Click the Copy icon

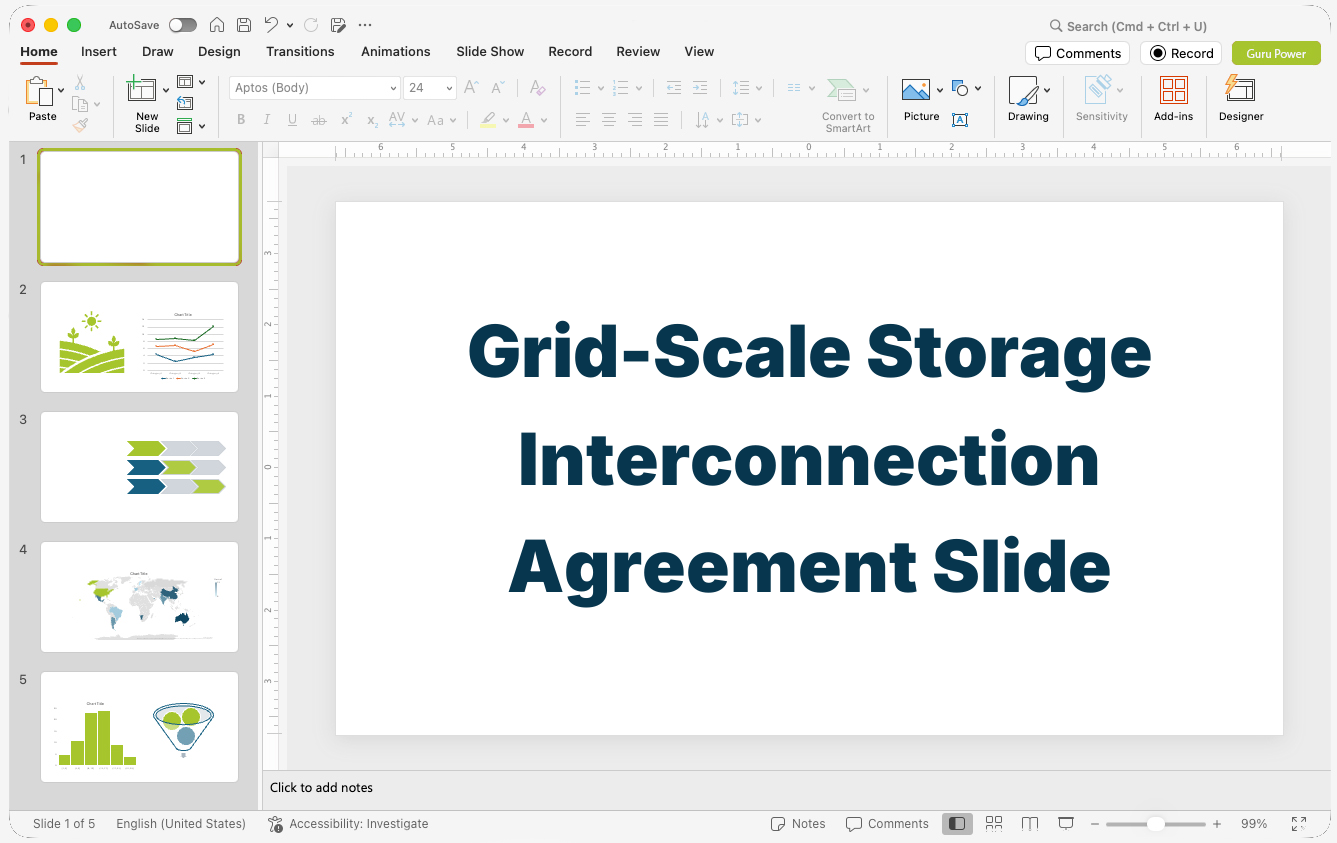point(80,104)
